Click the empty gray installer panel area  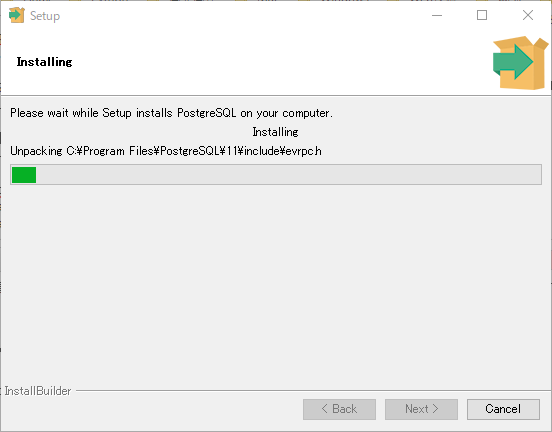pos(276,282)
